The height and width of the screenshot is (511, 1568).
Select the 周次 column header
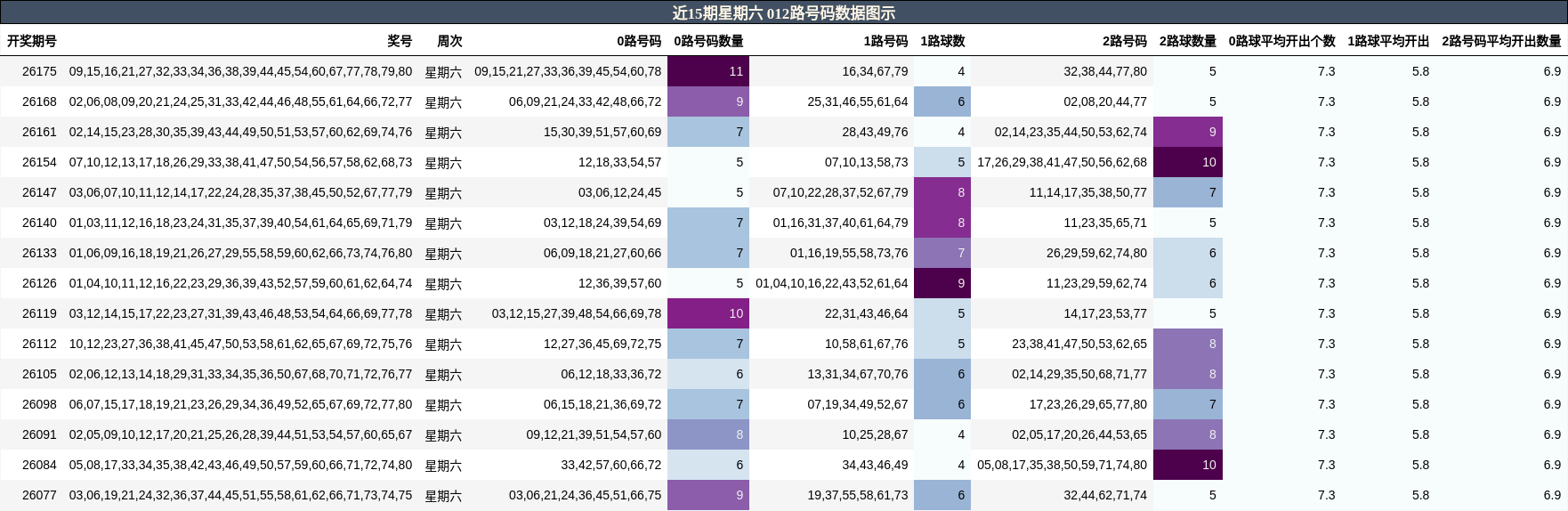tap(449, 41)
